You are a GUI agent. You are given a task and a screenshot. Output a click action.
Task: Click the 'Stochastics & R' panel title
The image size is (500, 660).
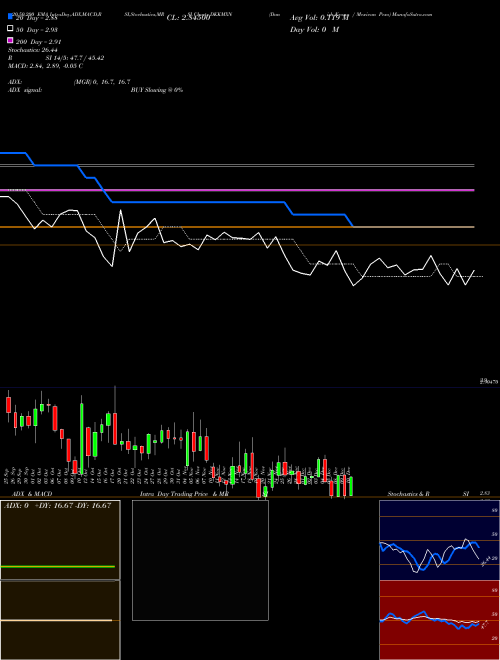pos(409,494)
